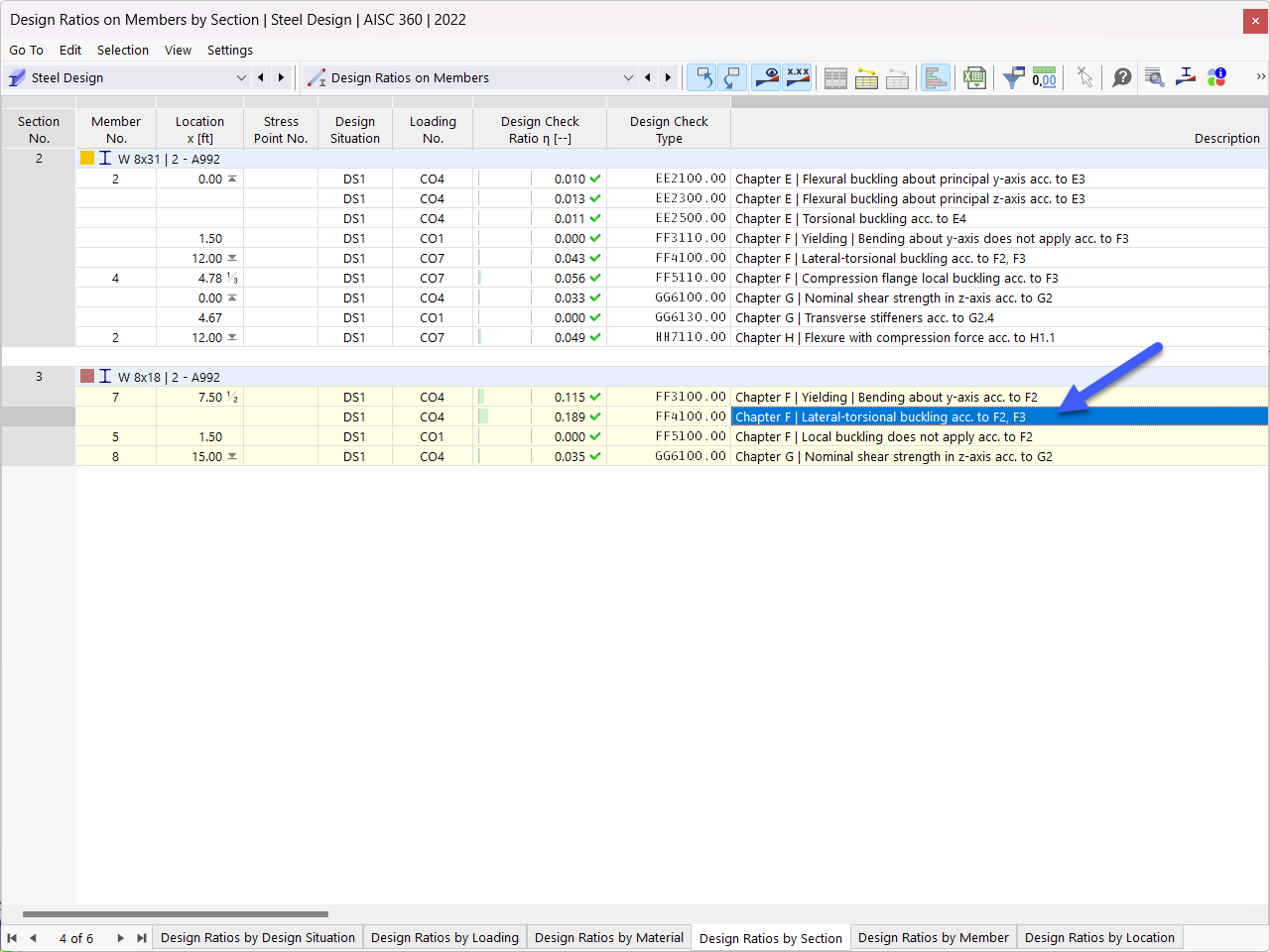Expand the Design Ratios on Members dropdown

click(628, 77)
